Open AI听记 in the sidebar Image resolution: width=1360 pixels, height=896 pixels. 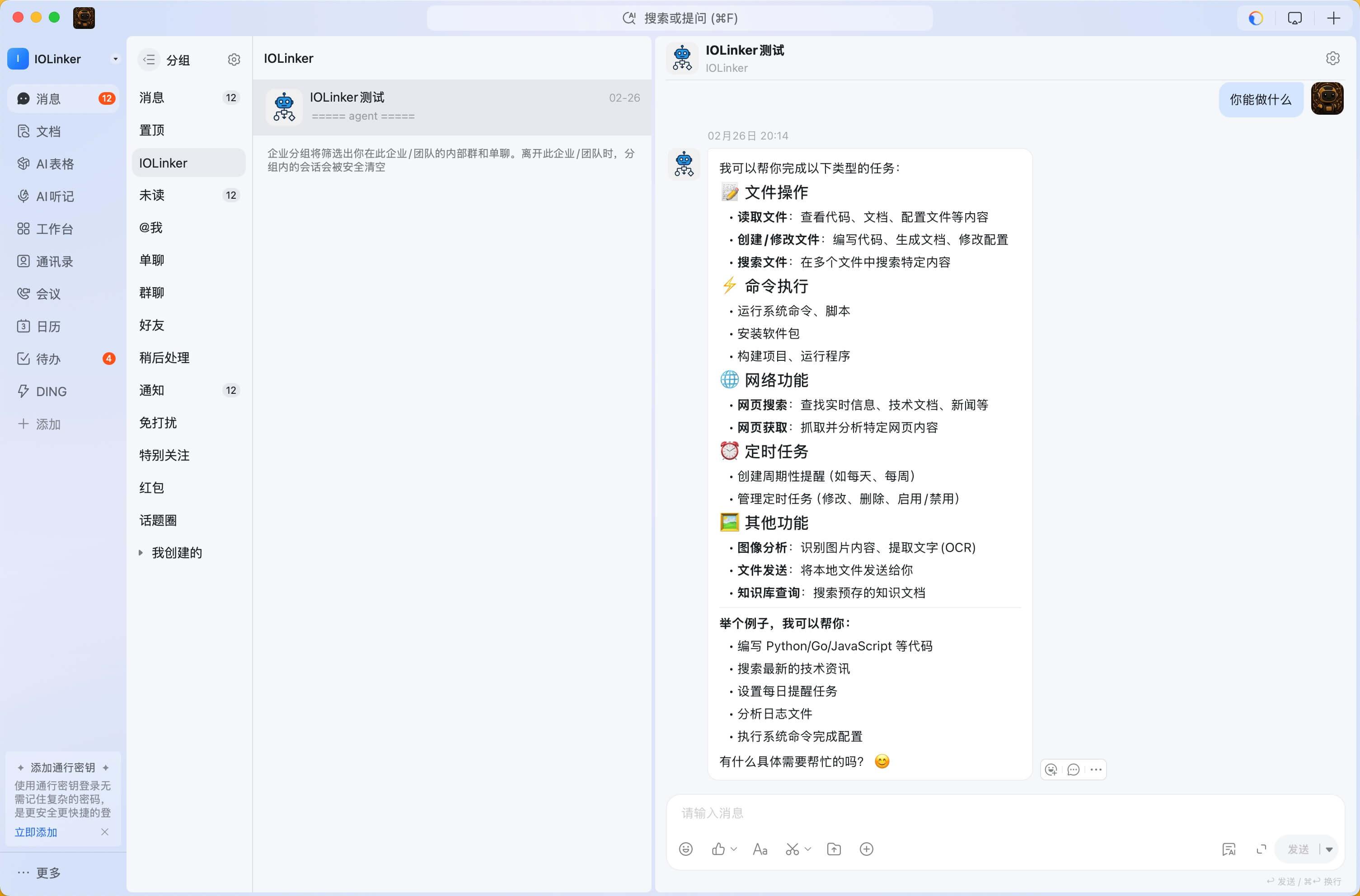63,196
